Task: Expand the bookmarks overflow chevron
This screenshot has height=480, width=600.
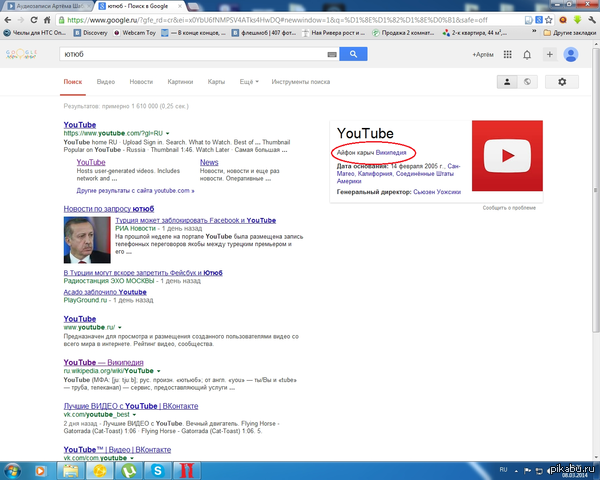Action: point(534,32)
